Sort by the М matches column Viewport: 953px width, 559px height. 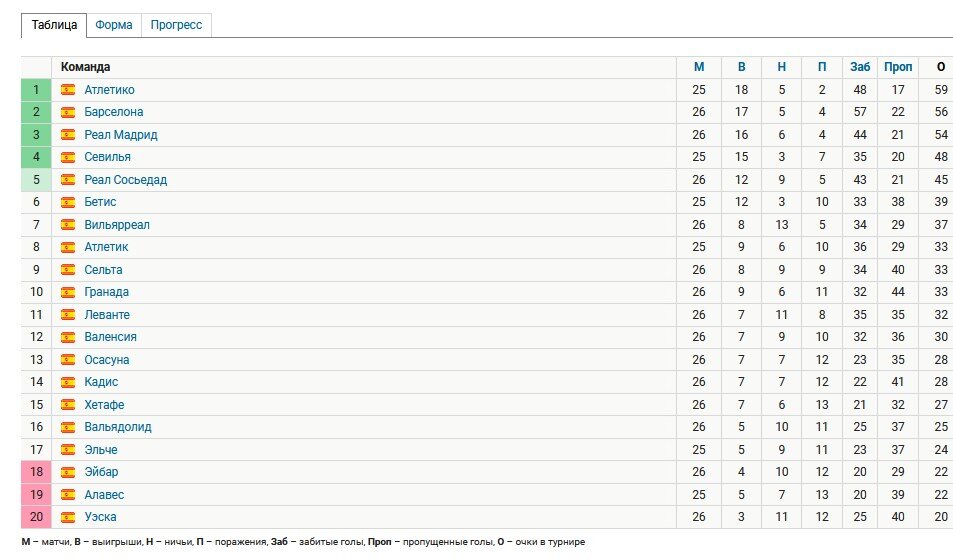[x=699, y=67]
